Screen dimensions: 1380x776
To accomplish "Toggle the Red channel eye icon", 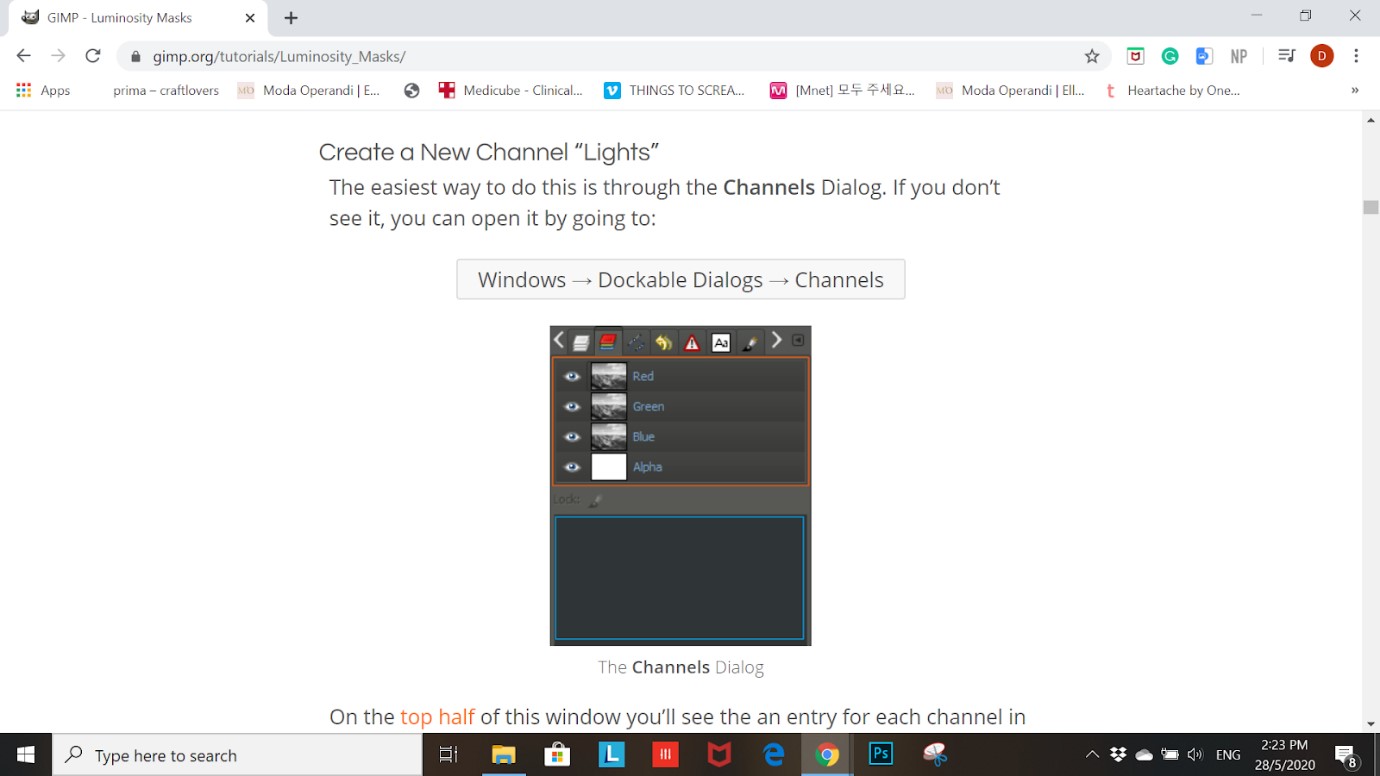I will click(x=572, y=377).
